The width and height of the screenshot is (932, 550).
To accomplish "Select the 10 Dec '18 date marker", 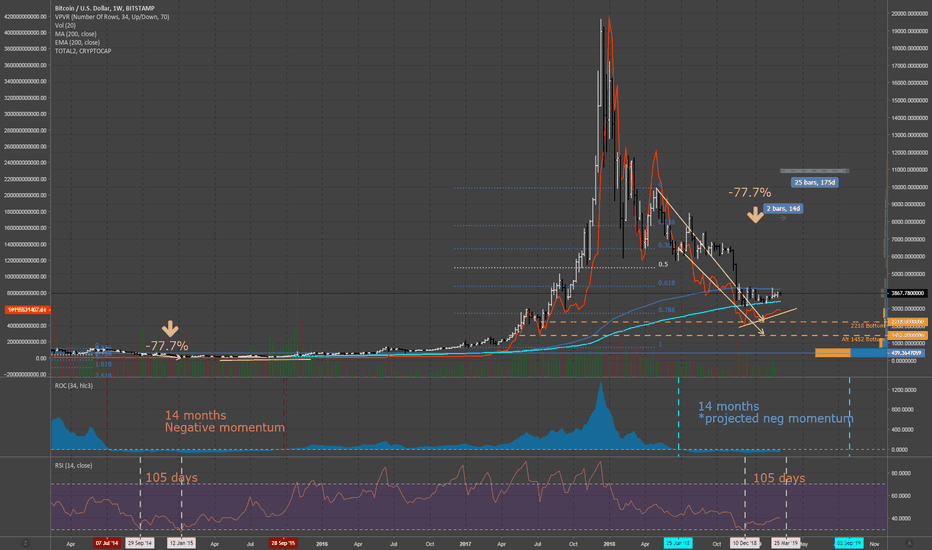I will 745,543.
